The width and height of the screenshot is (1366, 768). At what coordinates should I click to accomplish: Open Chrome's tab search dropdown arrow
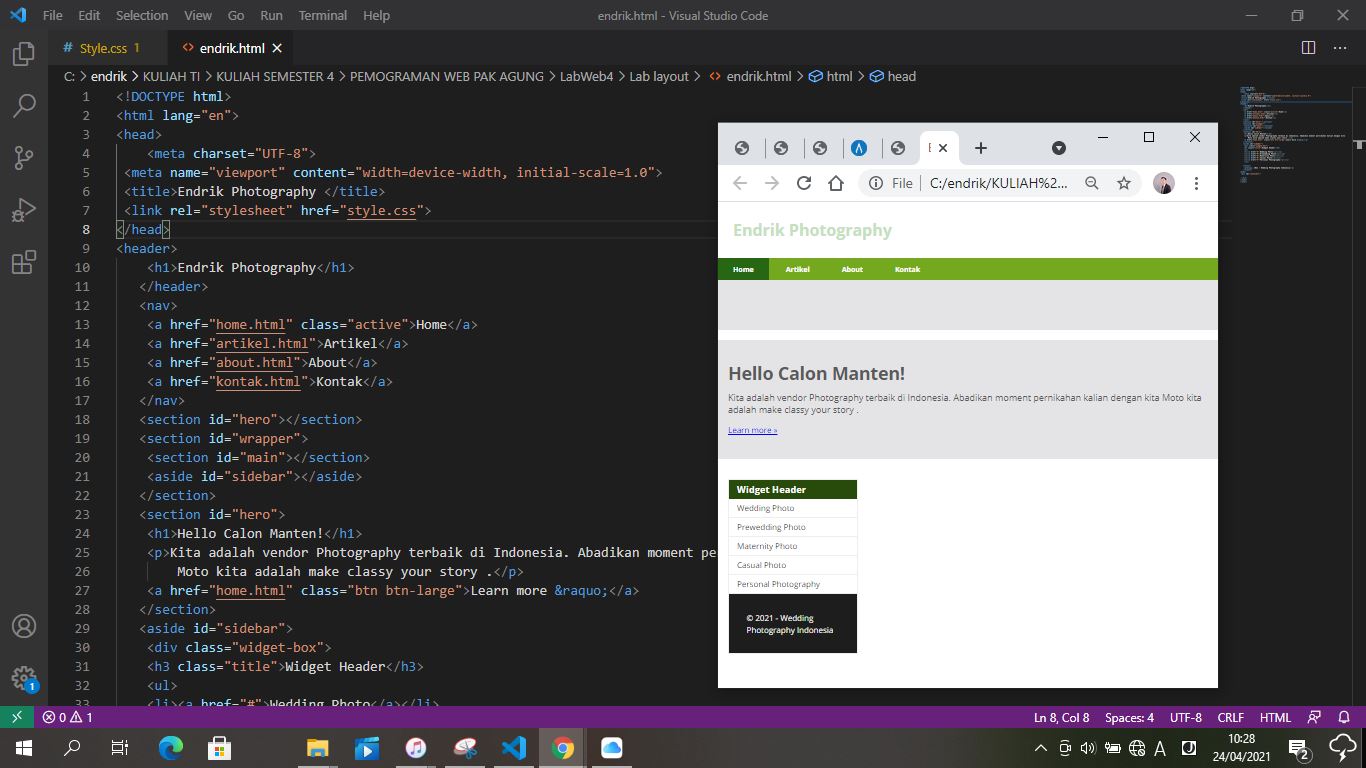point(1059,148)
